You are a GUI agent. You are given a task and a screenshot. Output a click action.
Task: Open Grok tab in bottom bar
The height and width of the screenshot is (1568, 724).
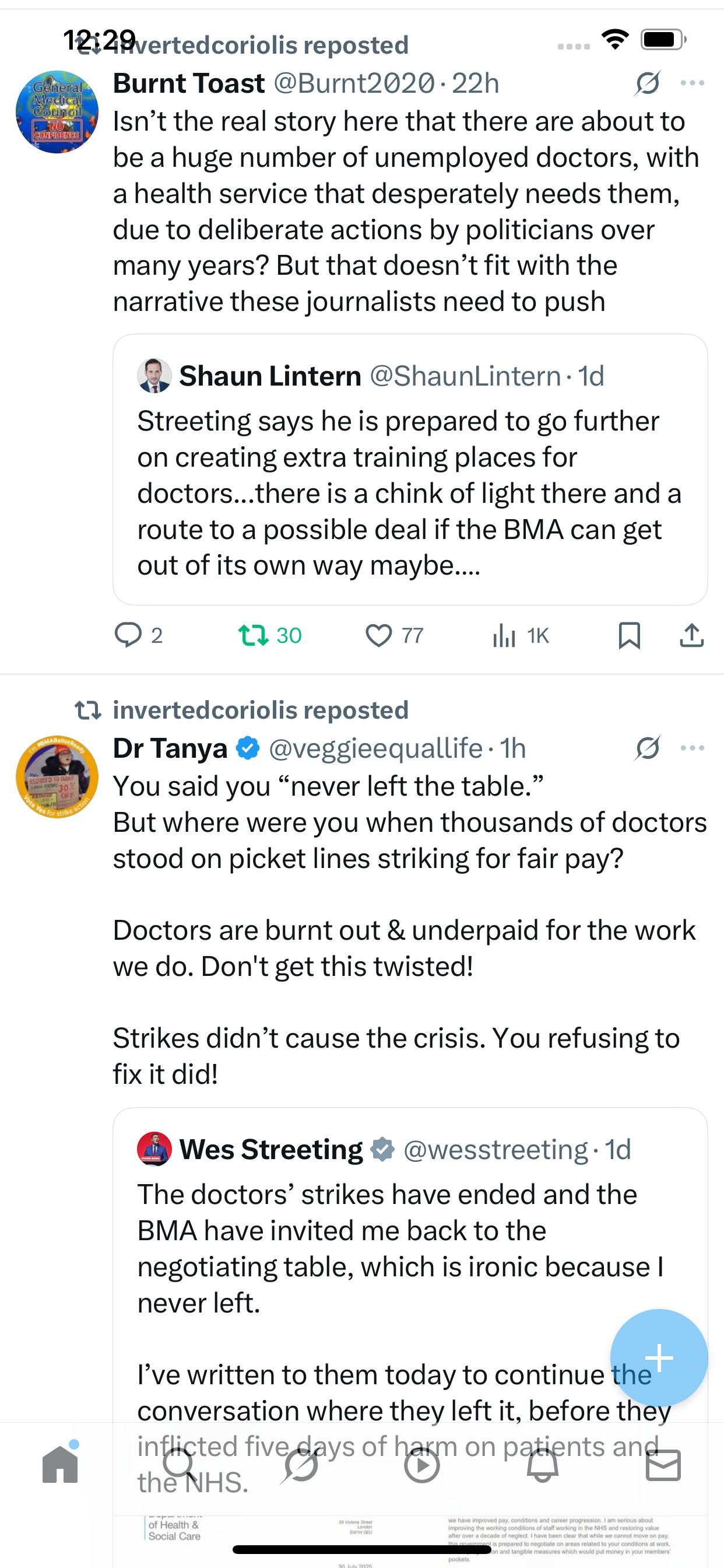[301, 1465]
